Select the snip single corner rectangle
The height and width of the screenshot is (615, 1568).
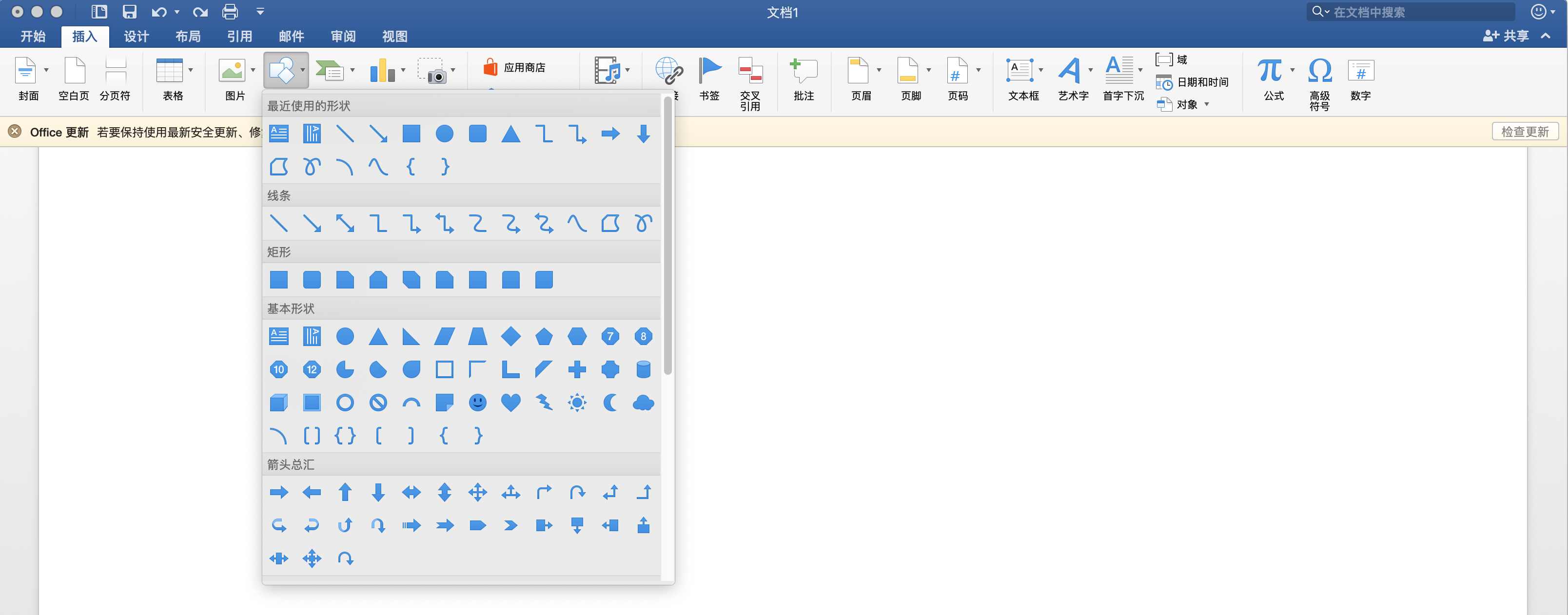345,280
